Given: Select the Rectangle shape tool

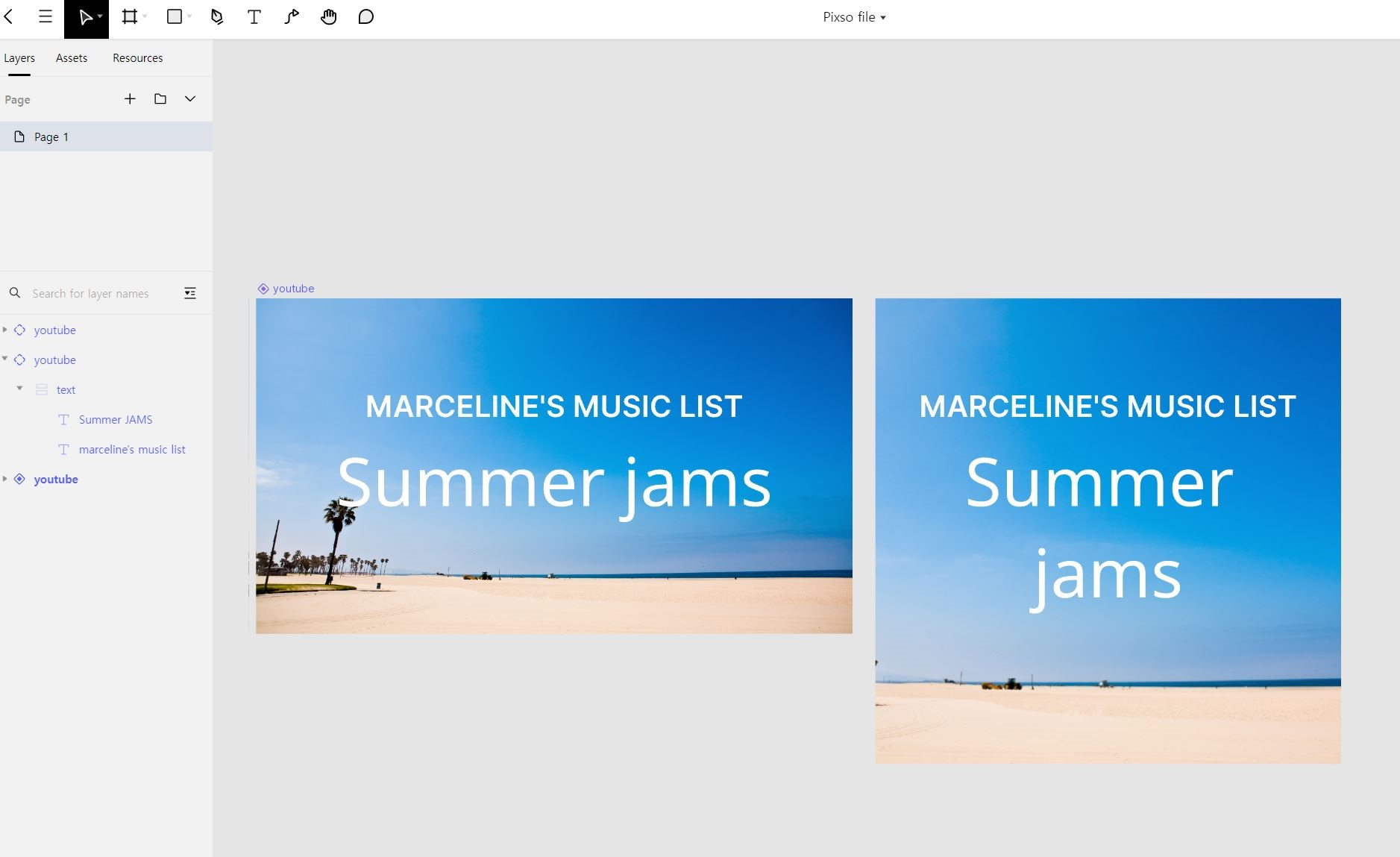Looking at the screenshot, I should click(x=175, y=17).
